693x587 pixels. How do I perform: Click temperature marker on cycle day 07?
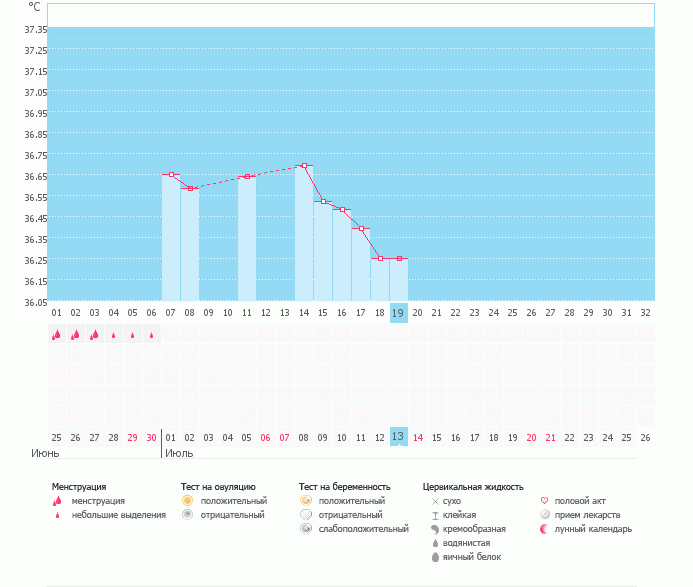(171, 175)
